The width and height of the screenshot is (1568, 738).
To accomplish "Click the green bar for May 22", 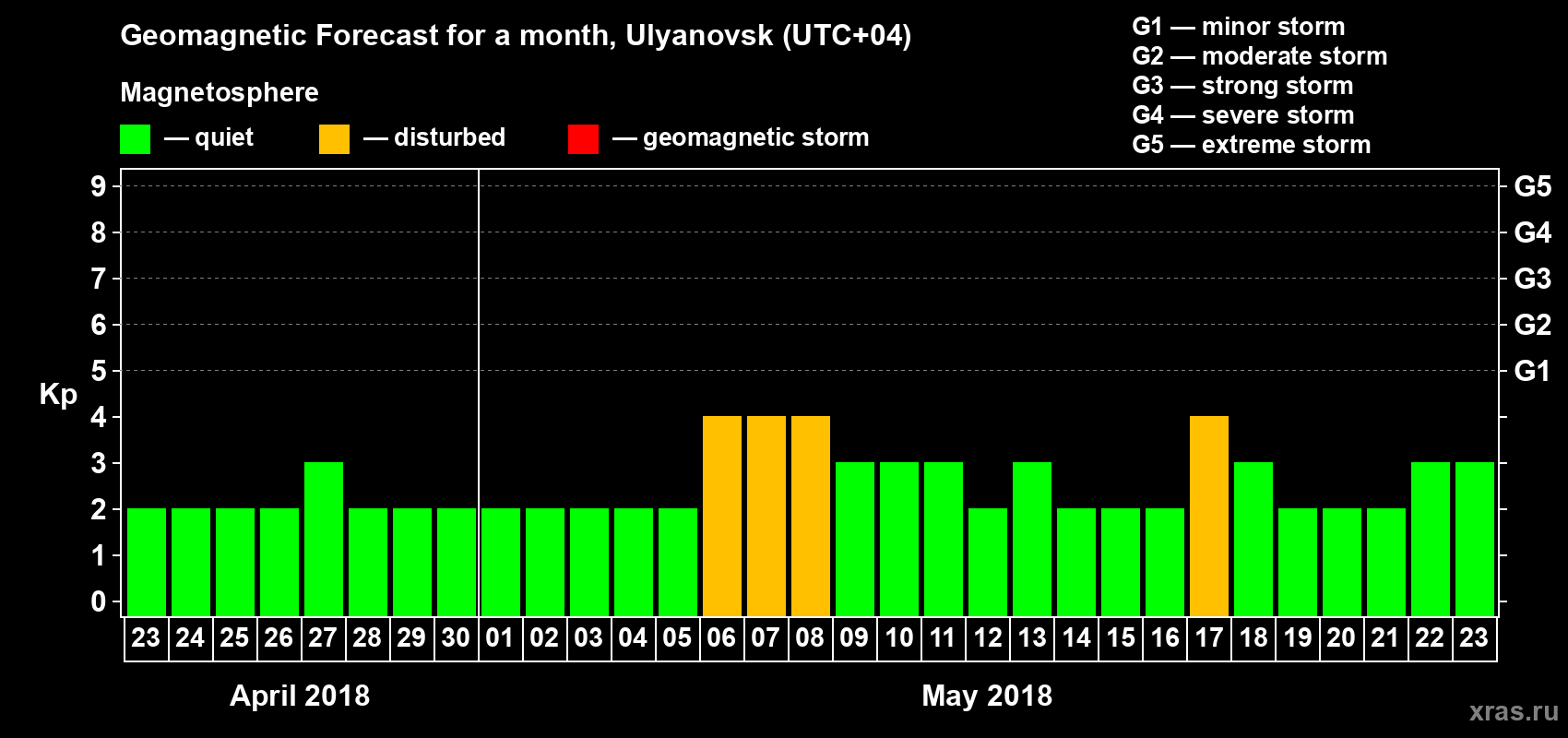I will tap(1431, 539).
